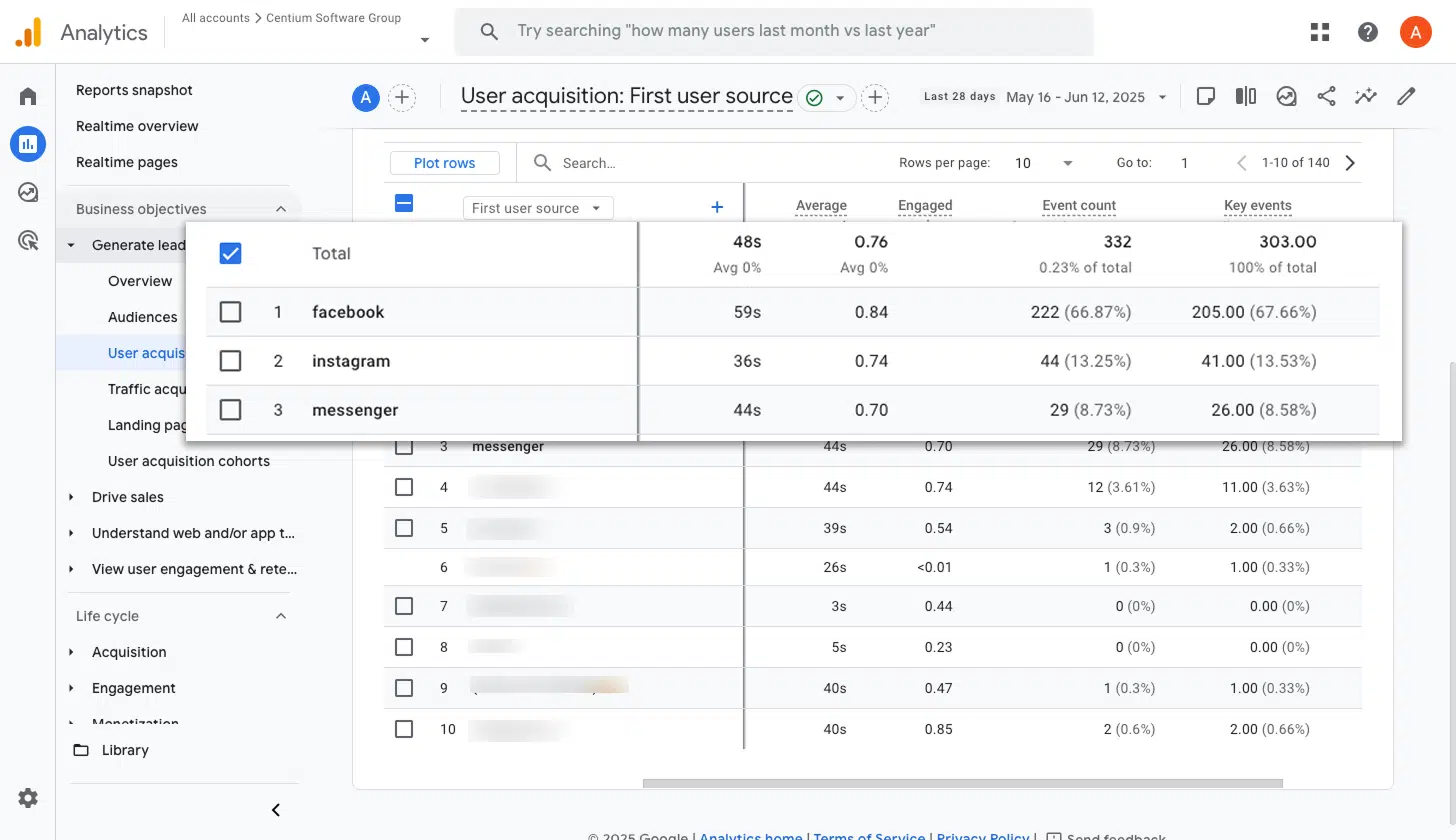Collapse the Business objectives section
Image resolution: width=1456 pixels, height=840 pixels.
click(281, 209)
